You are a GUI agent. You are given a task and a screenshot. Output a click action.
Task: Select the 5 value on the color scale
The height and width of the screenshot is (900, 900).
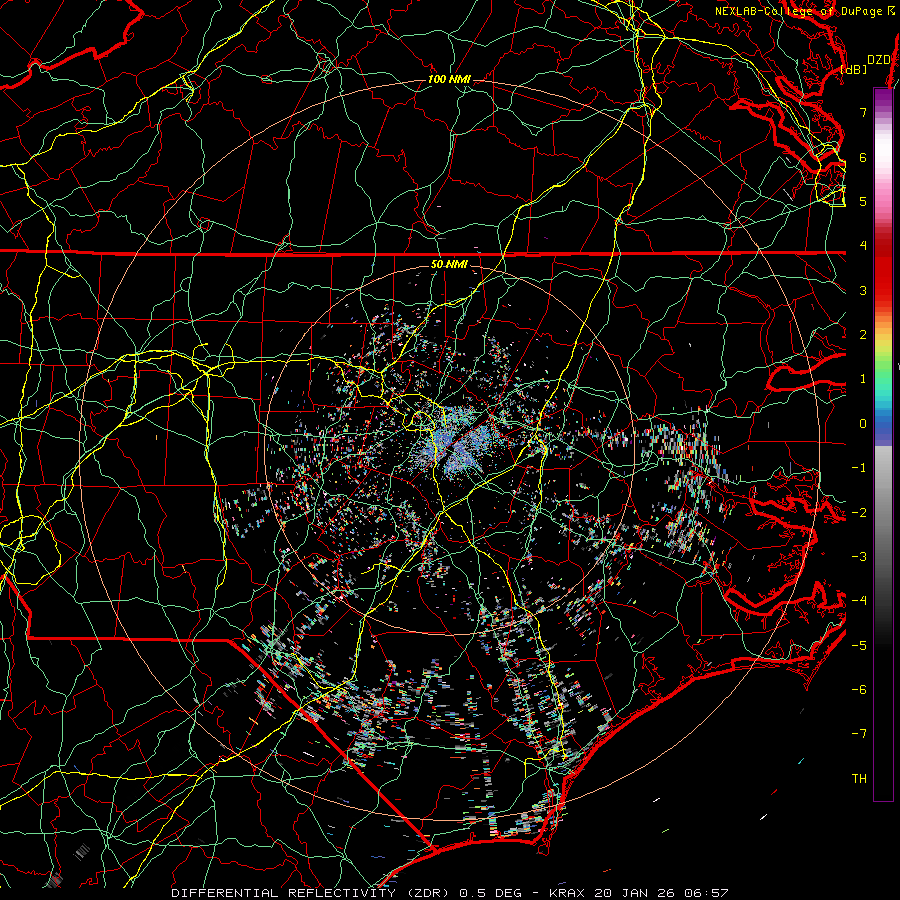coord(863,201)
